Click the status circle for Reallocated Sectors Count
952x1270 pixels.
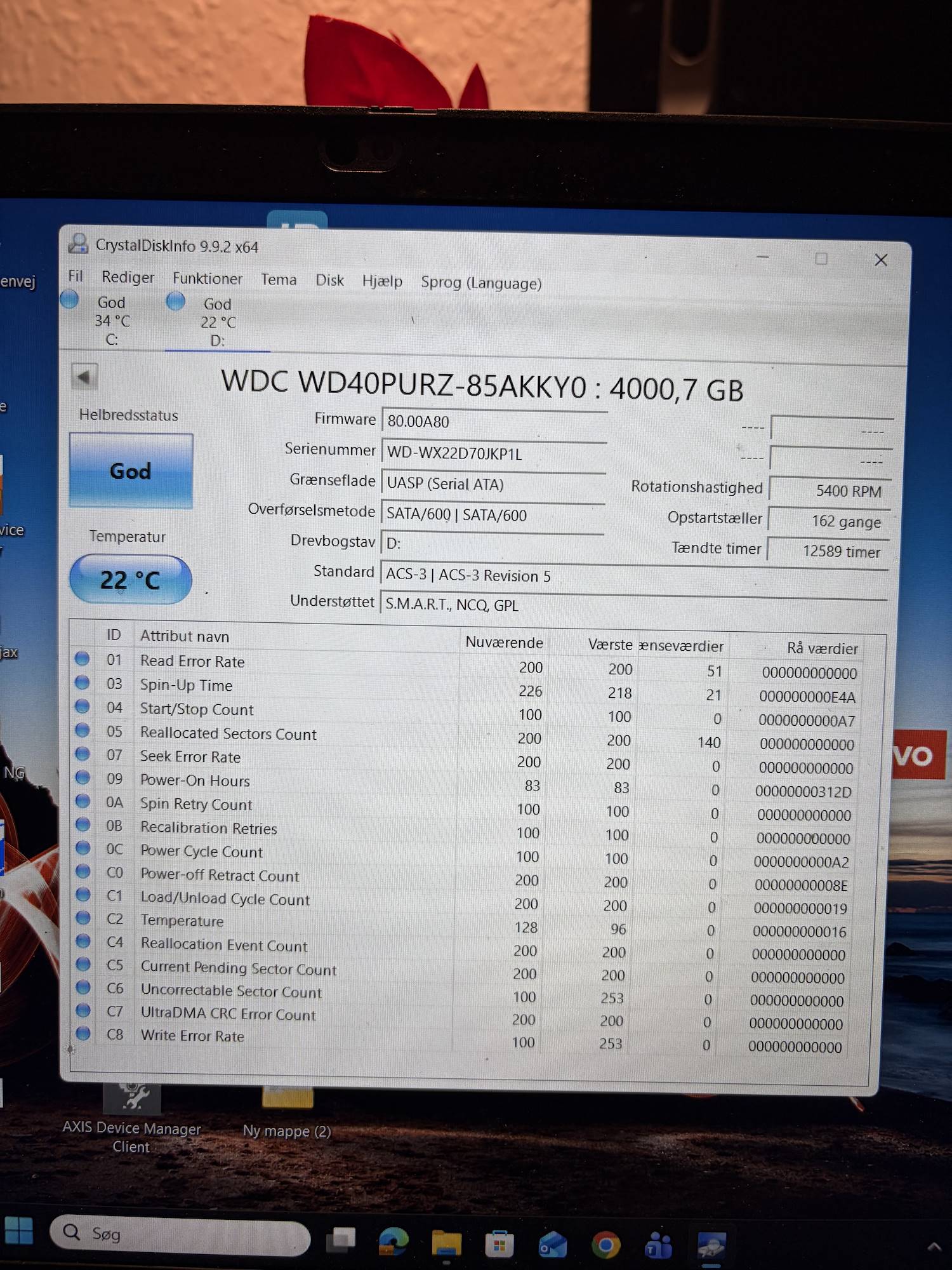pyautogui.click(x=83, y=730)
